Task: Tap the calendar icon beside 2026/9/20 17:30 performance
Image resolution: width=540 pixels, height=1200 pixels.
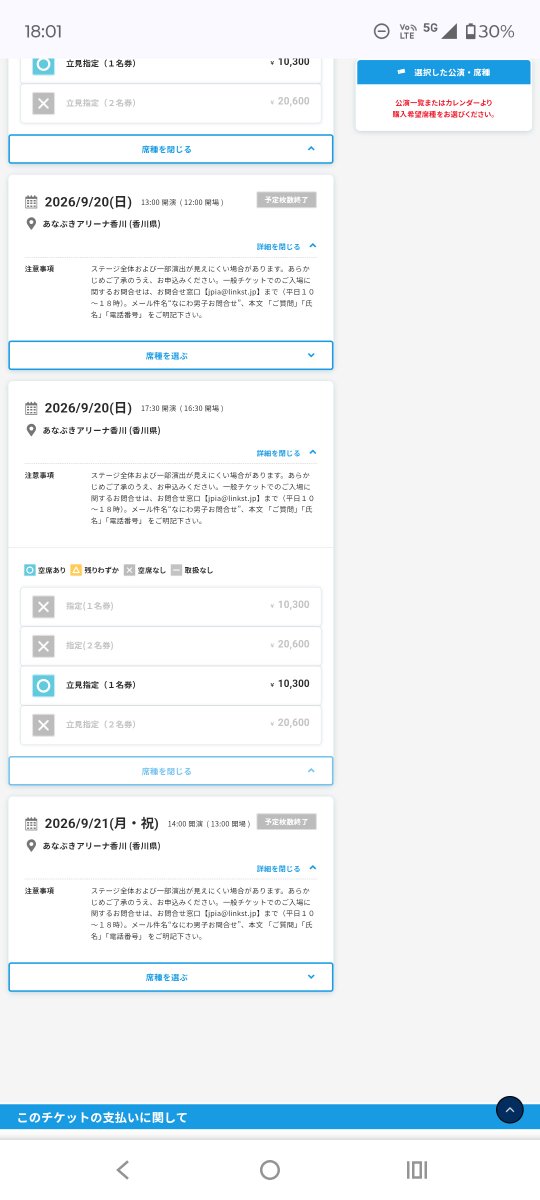Action: [31, 408]
